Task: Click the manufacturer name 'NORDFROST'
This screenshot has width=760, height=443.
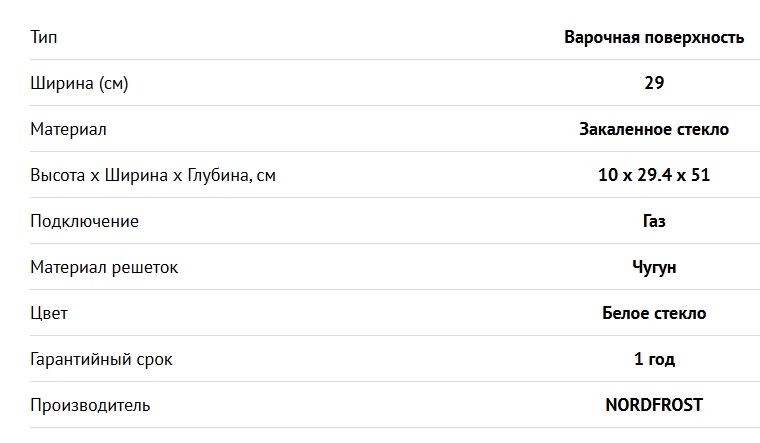Action: coord(654,405)
